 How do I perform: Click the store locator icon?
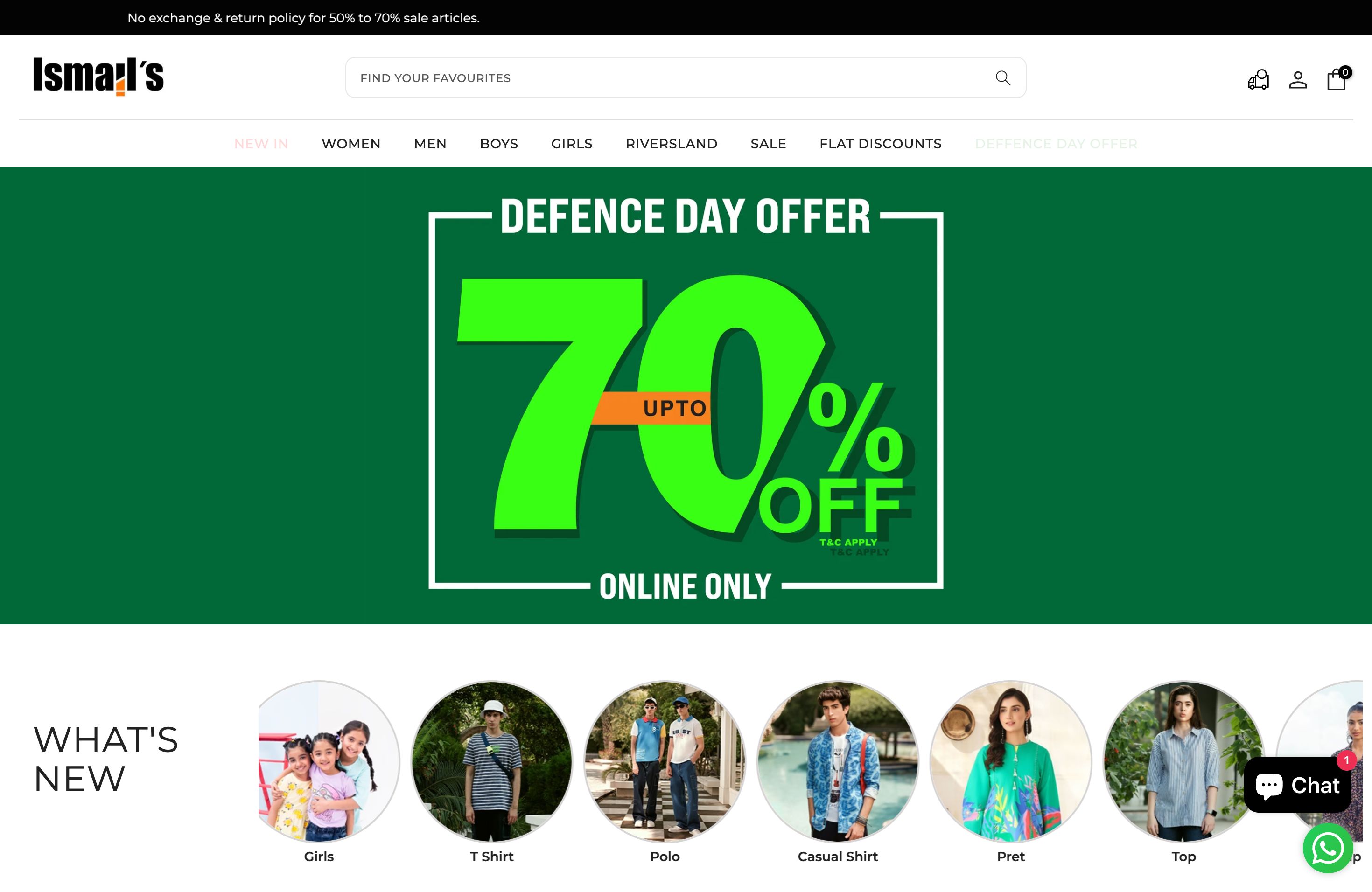pos(1258,79)
